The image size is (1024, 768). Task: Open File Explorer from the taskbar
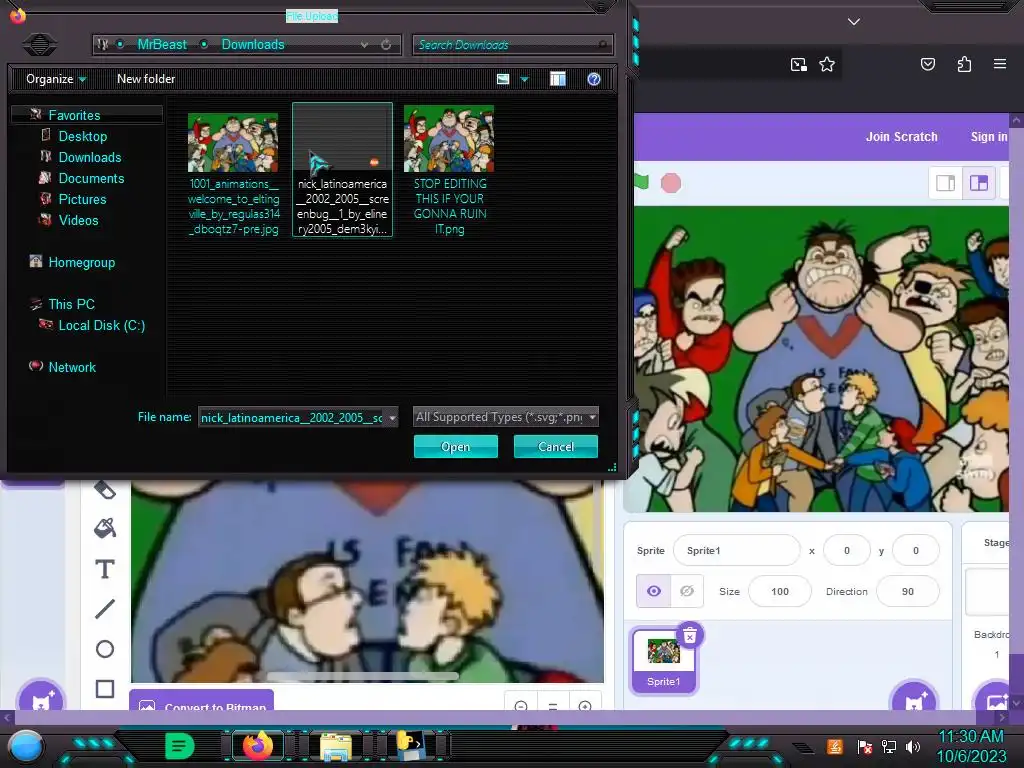pos(335,747)
